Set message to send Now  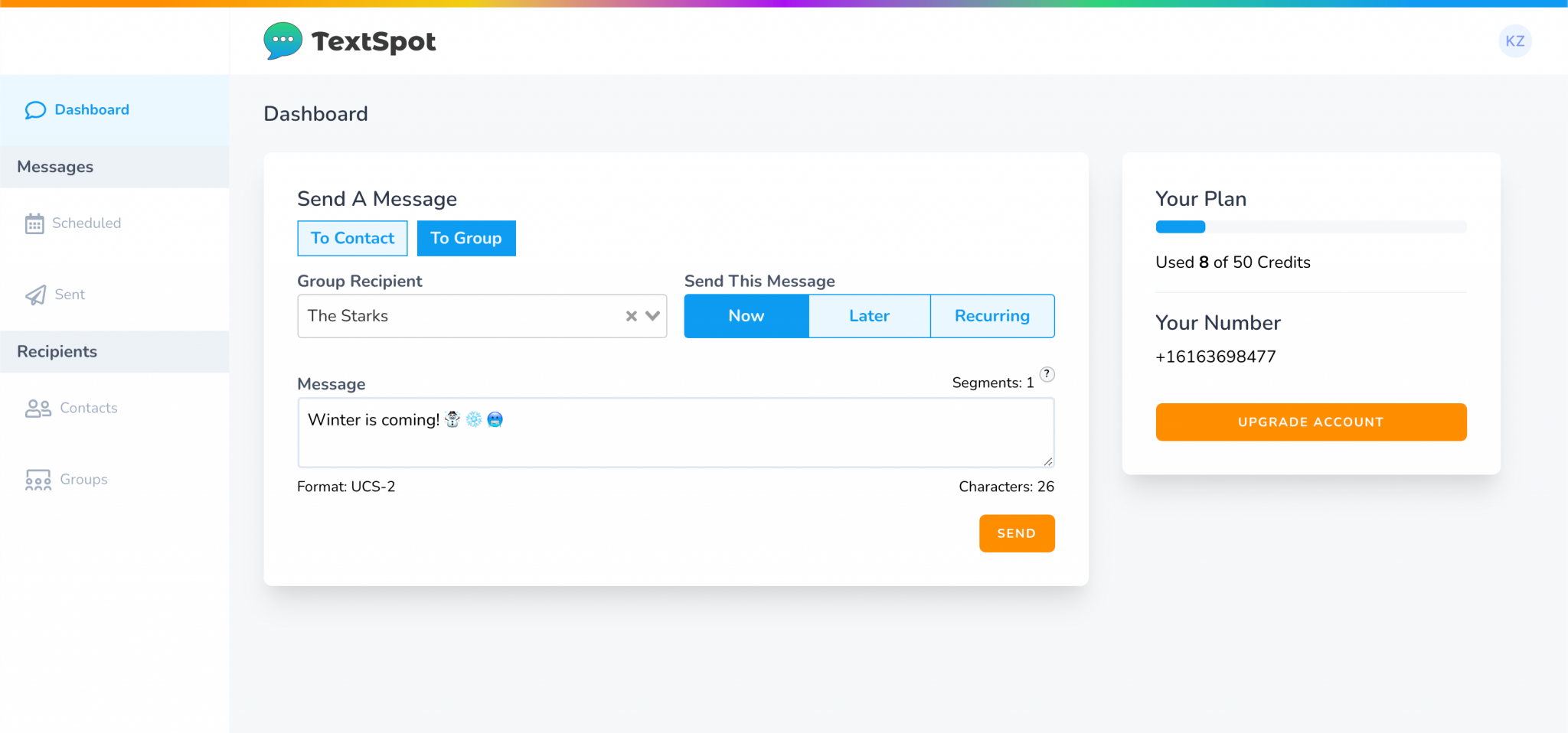pyautogui.click(x=746, y=316)
